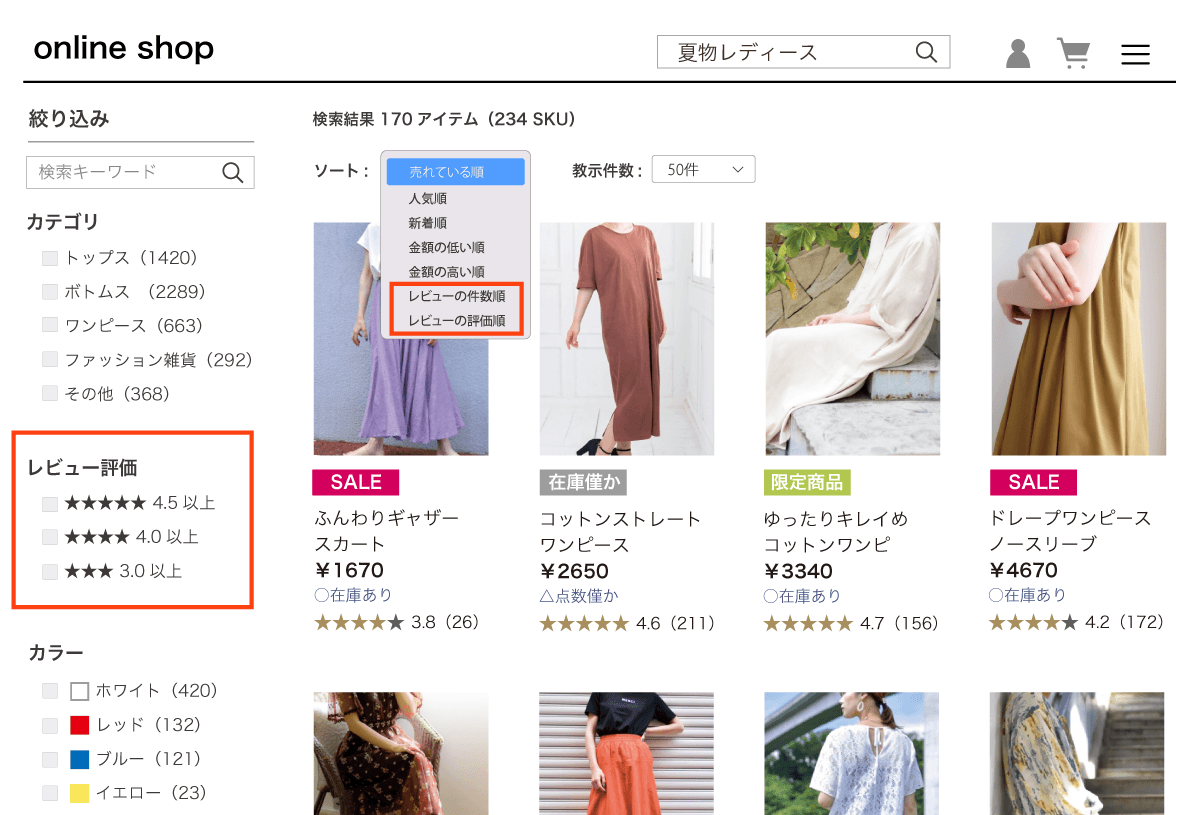1200x815 pixels.
Task: Click the online shop logo
Action: point(123,48)
